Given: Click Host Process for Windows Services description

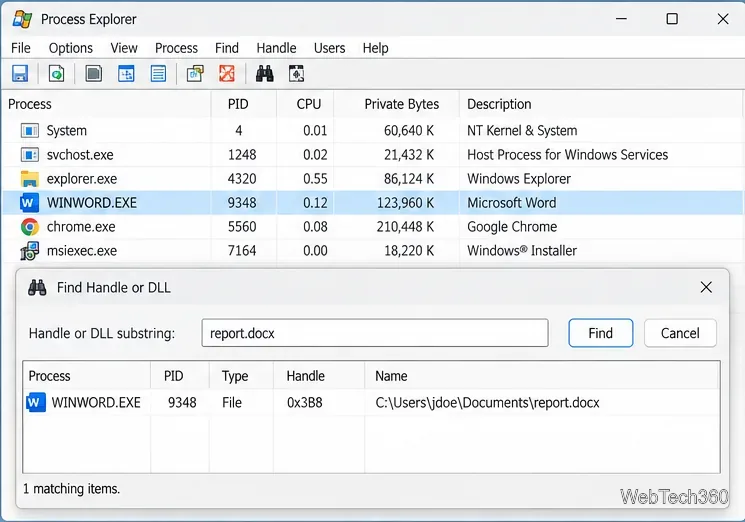Looking at the screenshot, I should pos(567,154).
